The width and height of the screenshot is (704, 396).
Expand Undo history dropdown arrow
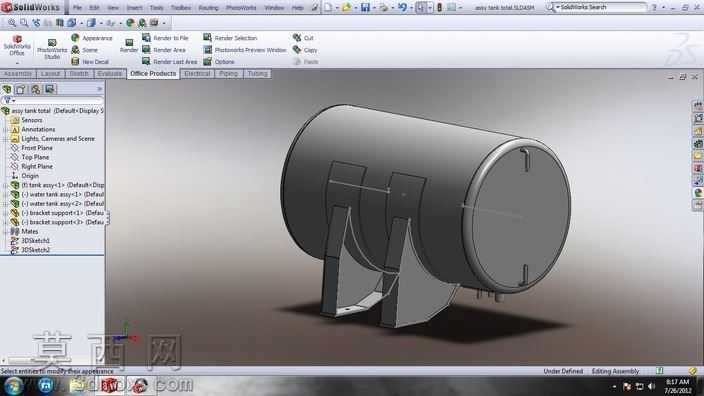[411, 8]
